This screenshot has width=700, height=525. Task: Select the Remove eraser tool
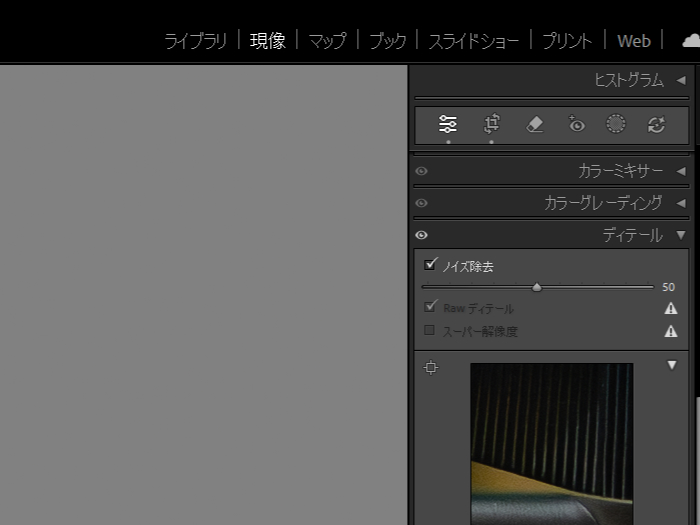(x=534, y=124)
